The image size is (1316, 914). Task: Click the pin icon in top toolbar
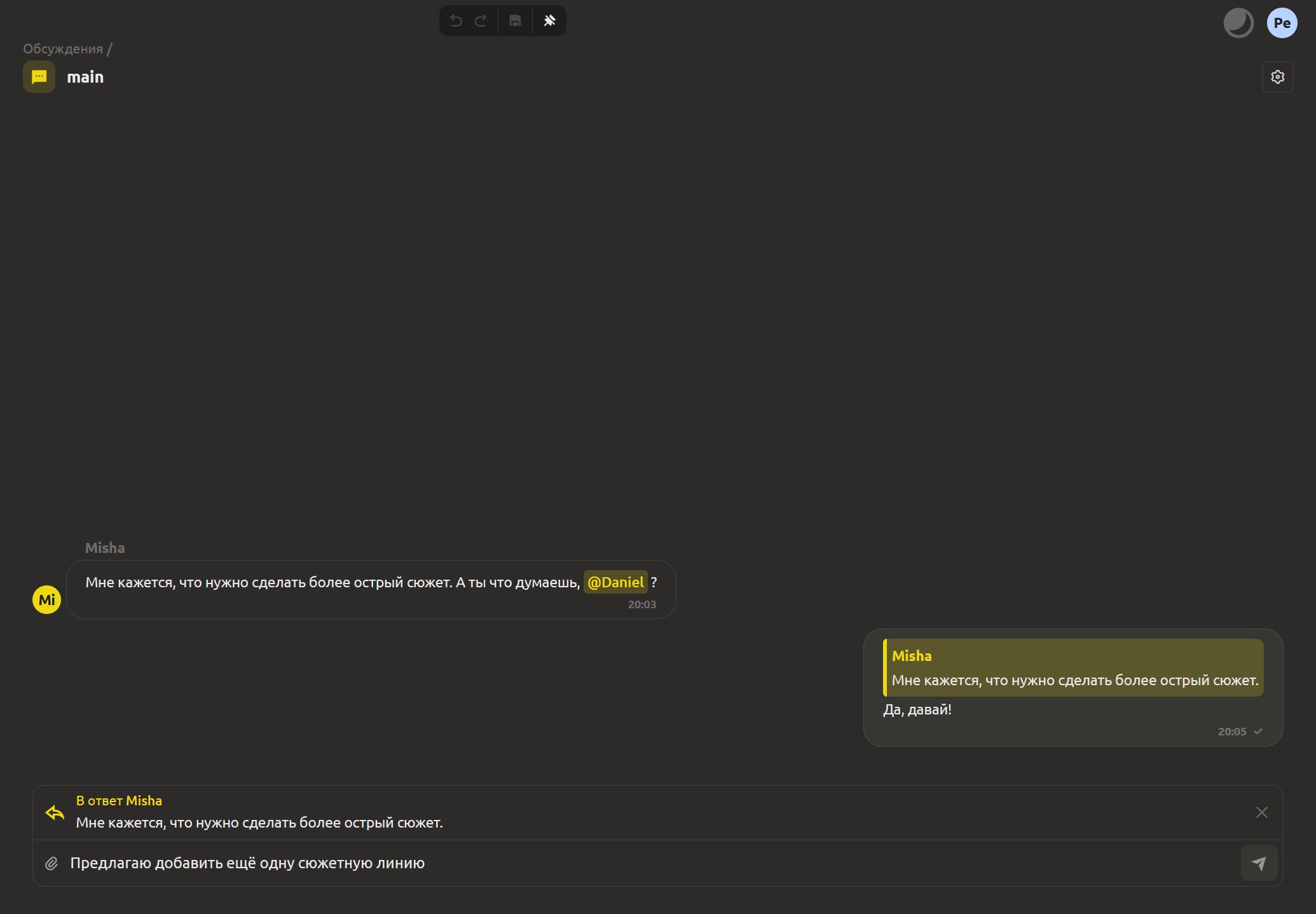(549, 21)
